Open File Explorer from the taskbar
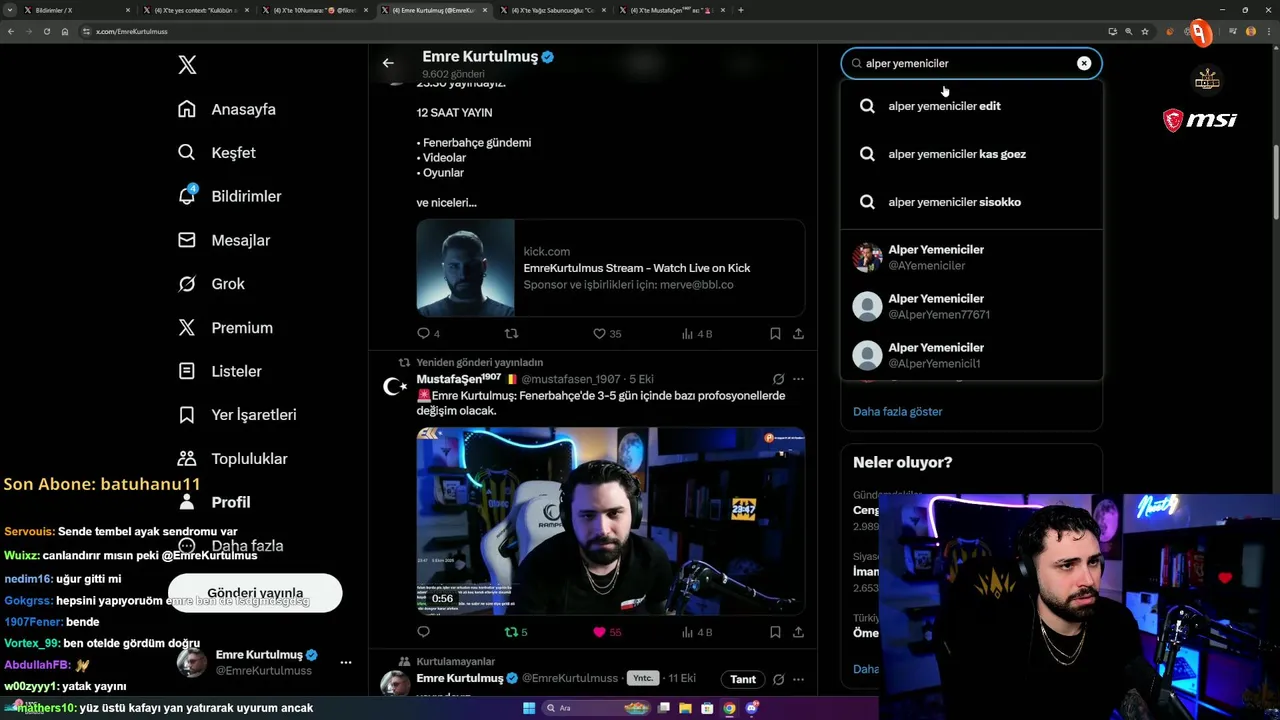Viewport: 1280px width, 720px height. coord(685,708)
